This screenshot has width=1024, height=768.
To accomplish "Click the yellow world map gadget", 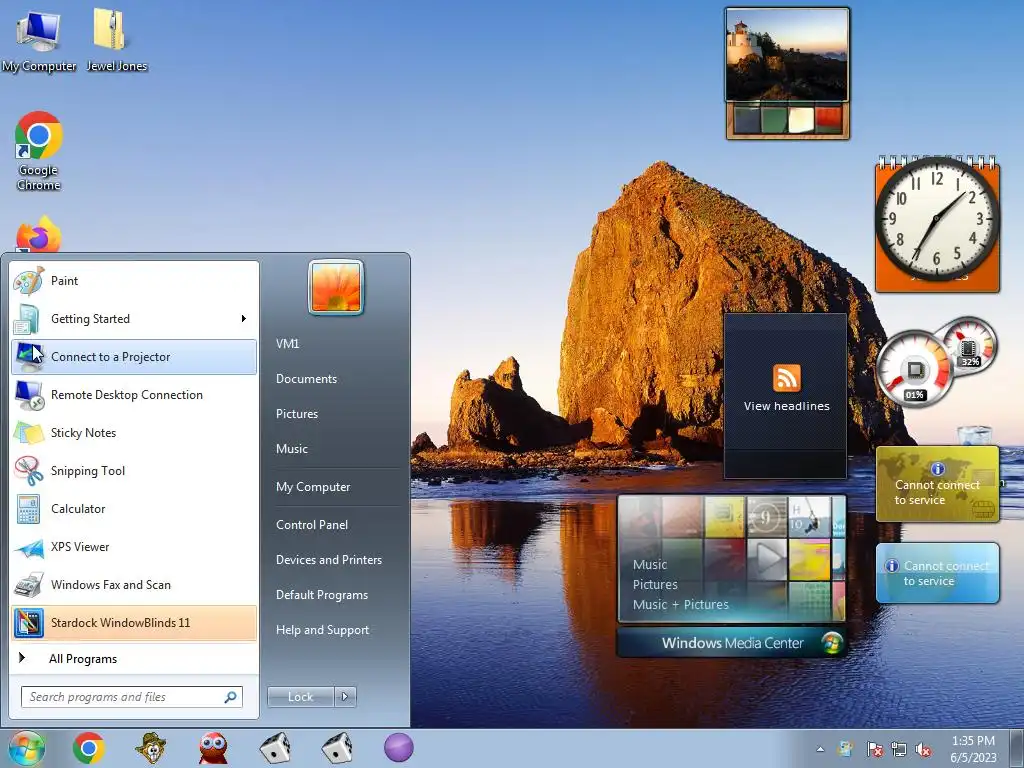I will tap(937, 484).
